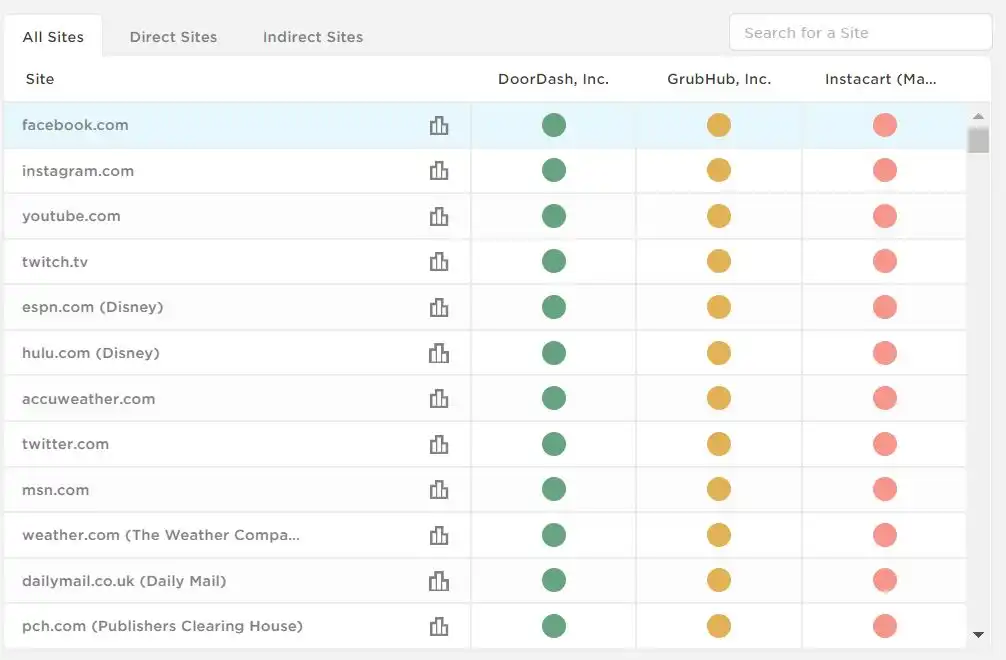Viewport: 1006px width, 660px height.
Task: Switch to the All Sites tab
Action: click(53, 37)
